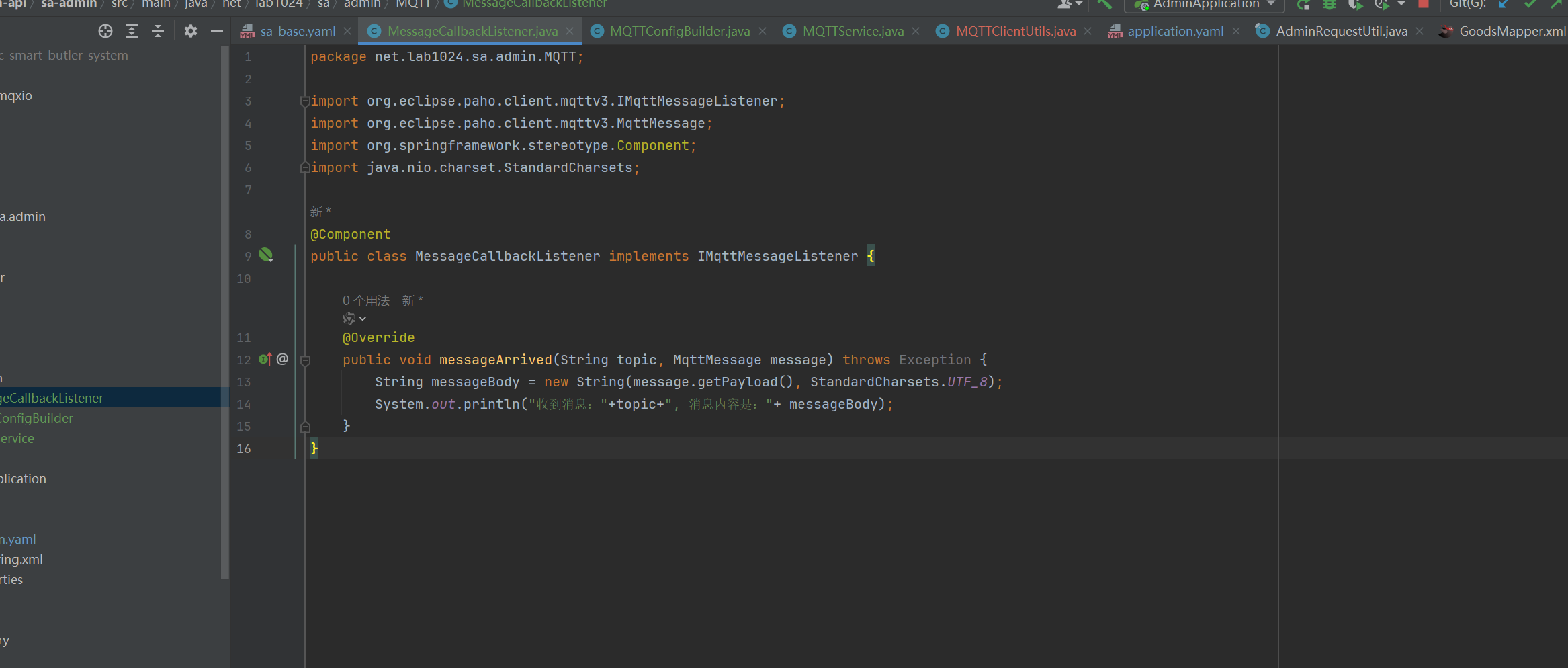This screenshot has height=668, width=1568.
Task: Collapse the imports fold marker on line 3
Action: (305, 101)
